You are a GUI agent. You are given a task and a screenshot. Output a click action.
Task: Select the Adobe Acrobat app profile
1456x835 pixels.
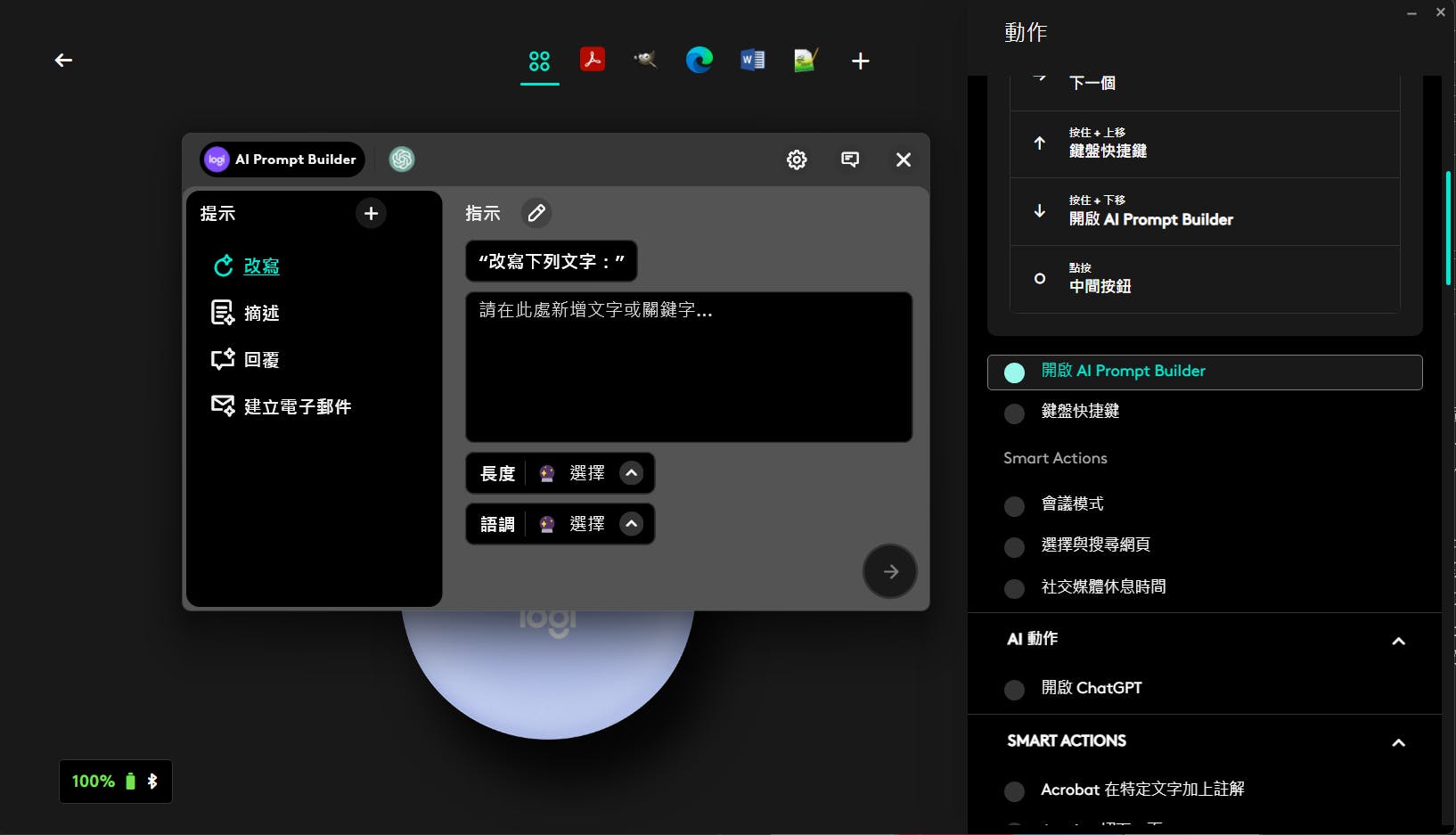click(593, 60)
